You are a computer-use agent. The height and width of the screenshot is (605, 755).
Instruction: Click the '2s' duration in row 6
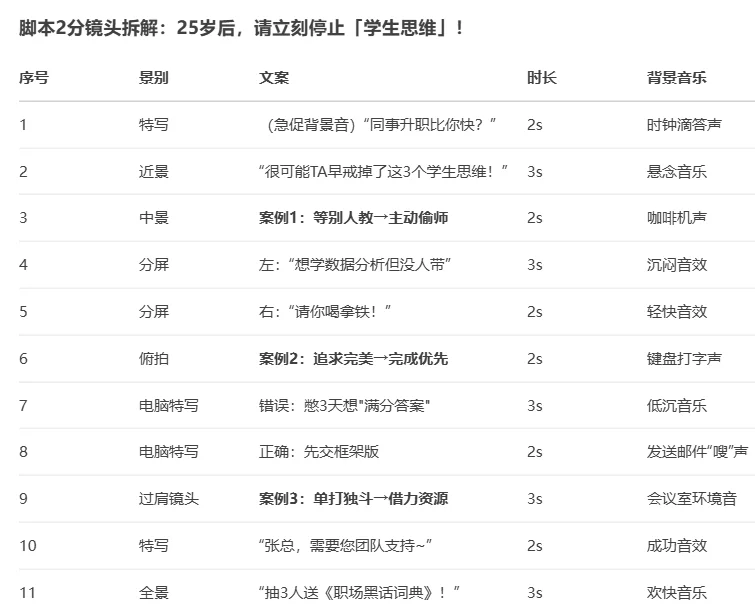coord(534,358)
